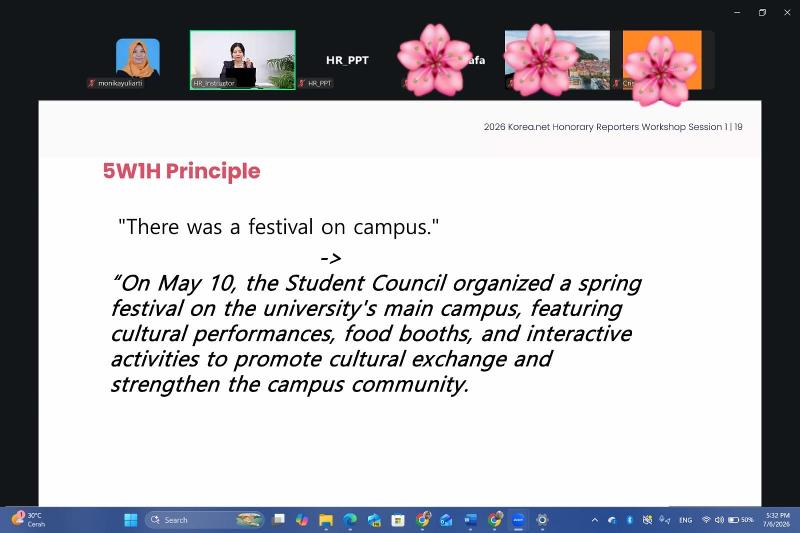This screenshot has height=533, width=800.
Task: Click the large HR_PPT display name
Action: click(347, 60)
